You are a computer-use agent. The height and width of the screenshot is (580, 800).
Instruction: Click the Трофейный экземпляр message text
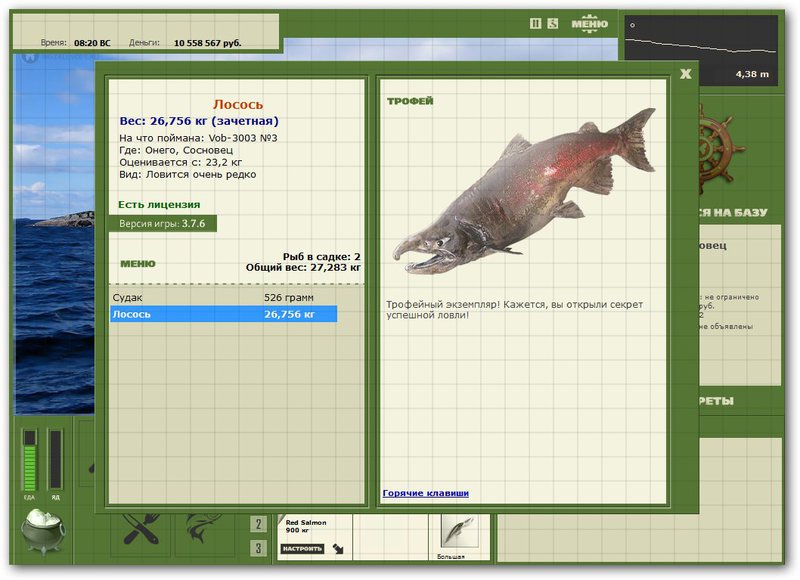[514, 310]
